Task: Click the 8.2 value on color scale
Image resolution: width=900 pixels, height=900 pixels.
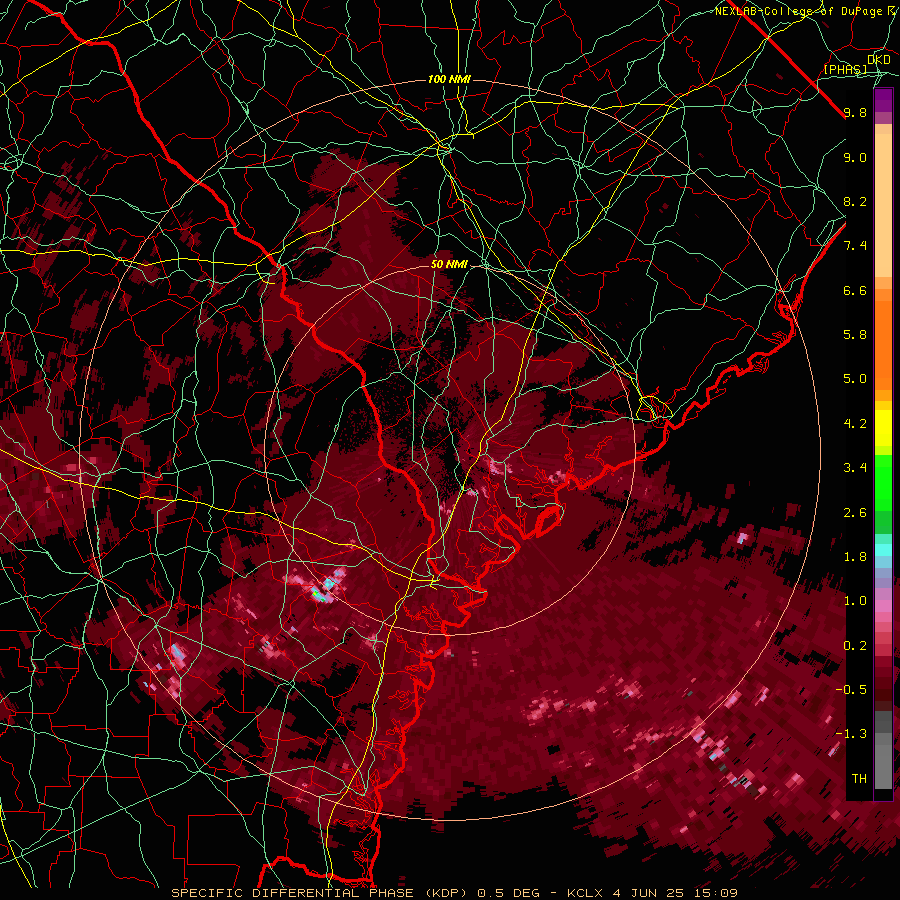Action: (855, 201)
